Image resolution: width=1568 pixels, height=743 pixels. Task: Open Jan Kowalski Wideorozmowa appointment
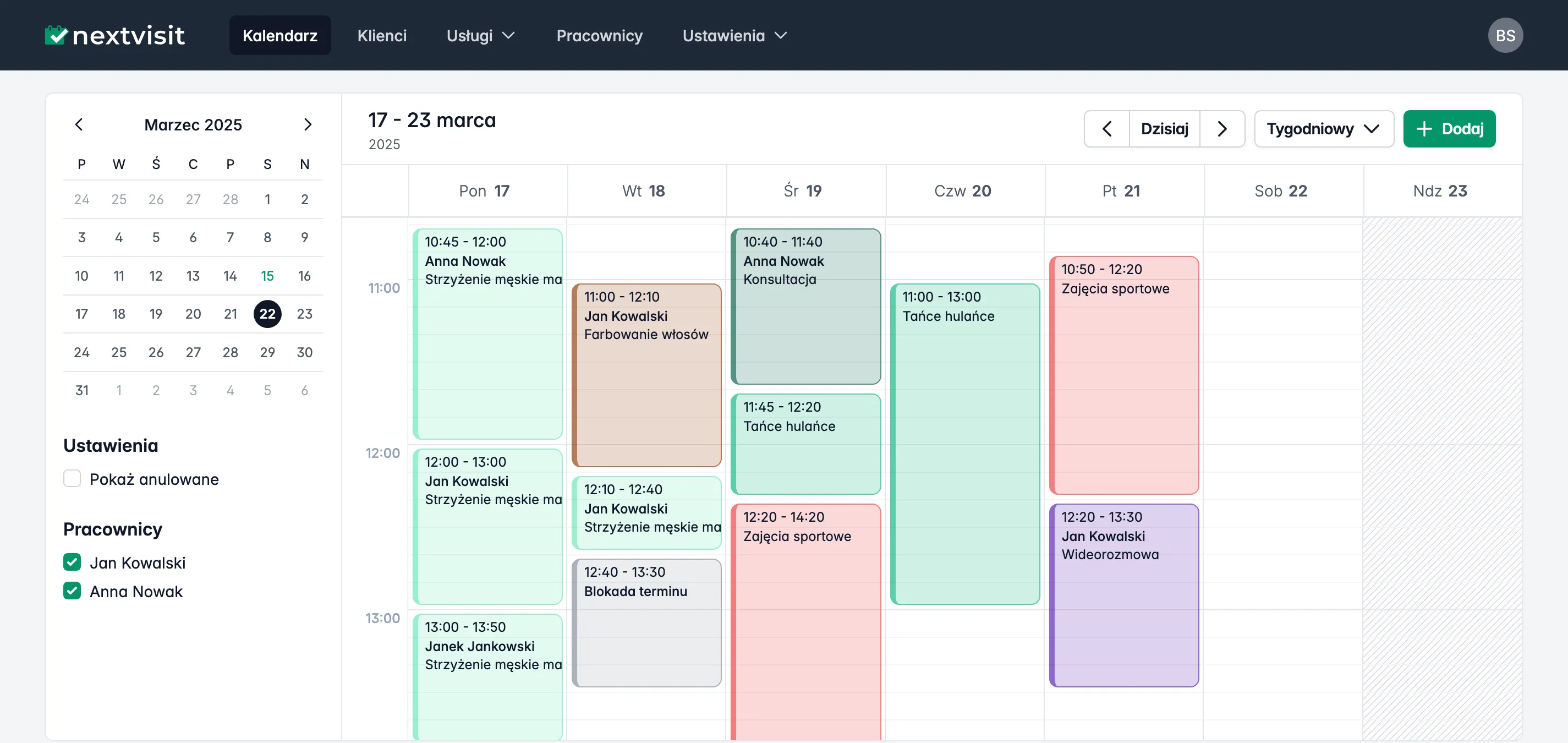pos(1123,595)
